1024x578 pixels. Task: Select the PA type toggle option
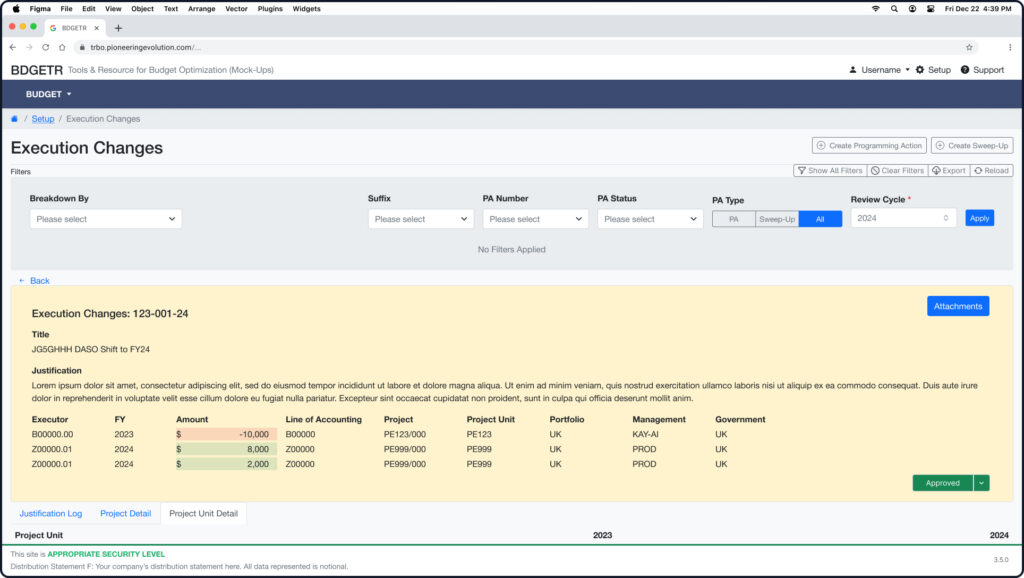[733, 219]
